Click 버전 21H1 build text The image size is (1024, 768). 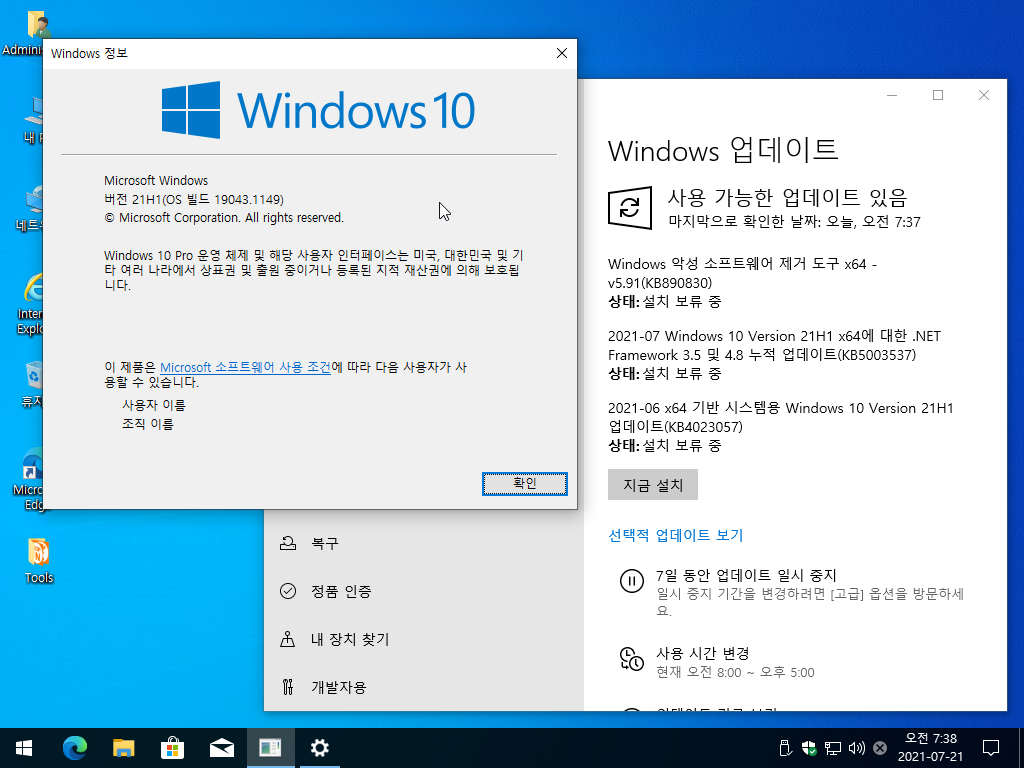click(194, 199)
